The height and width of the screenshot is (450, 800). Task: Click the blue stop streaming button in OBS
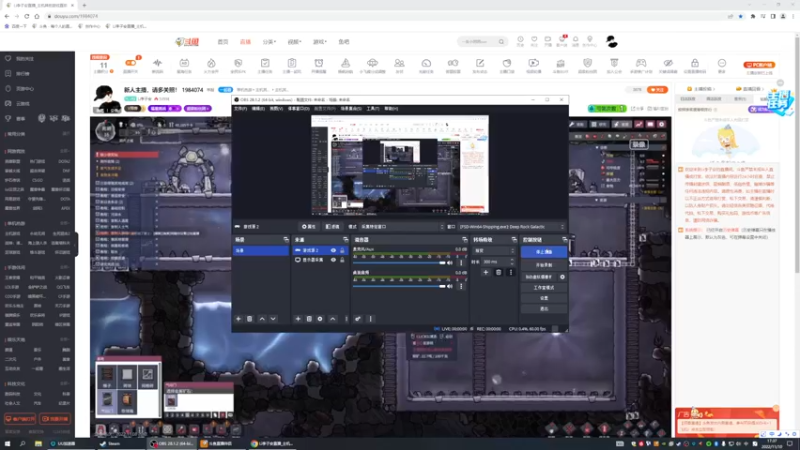(x=544, y=252)
